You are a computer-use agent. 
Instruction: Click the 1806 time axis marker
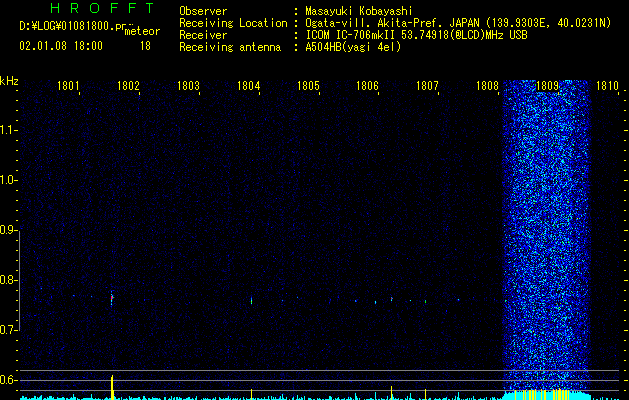[x=367, y=86]
